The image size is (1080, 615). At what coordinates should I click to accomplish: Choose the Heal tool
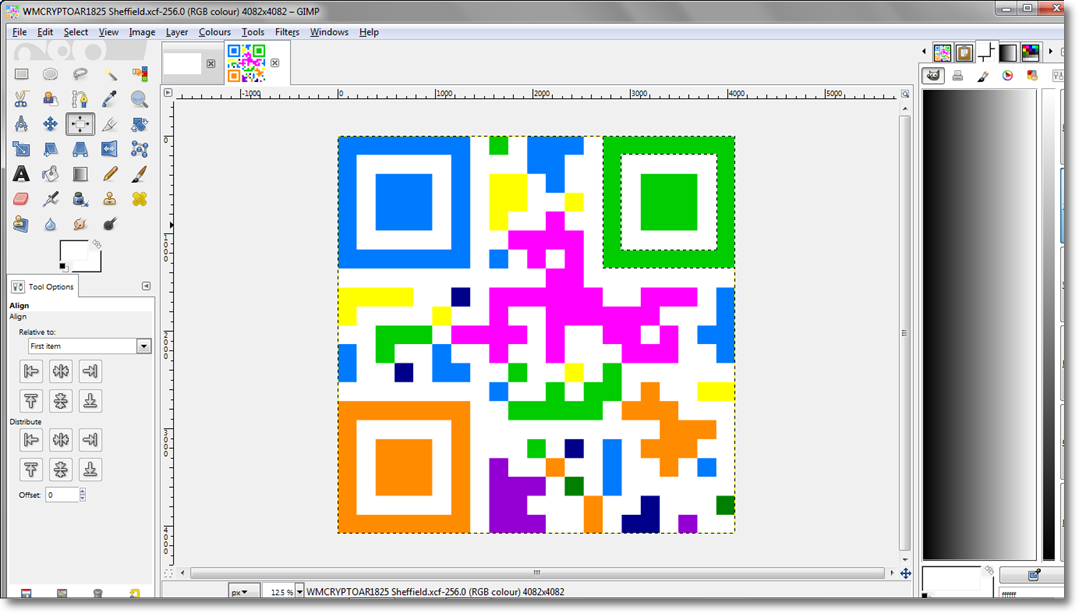140,199
